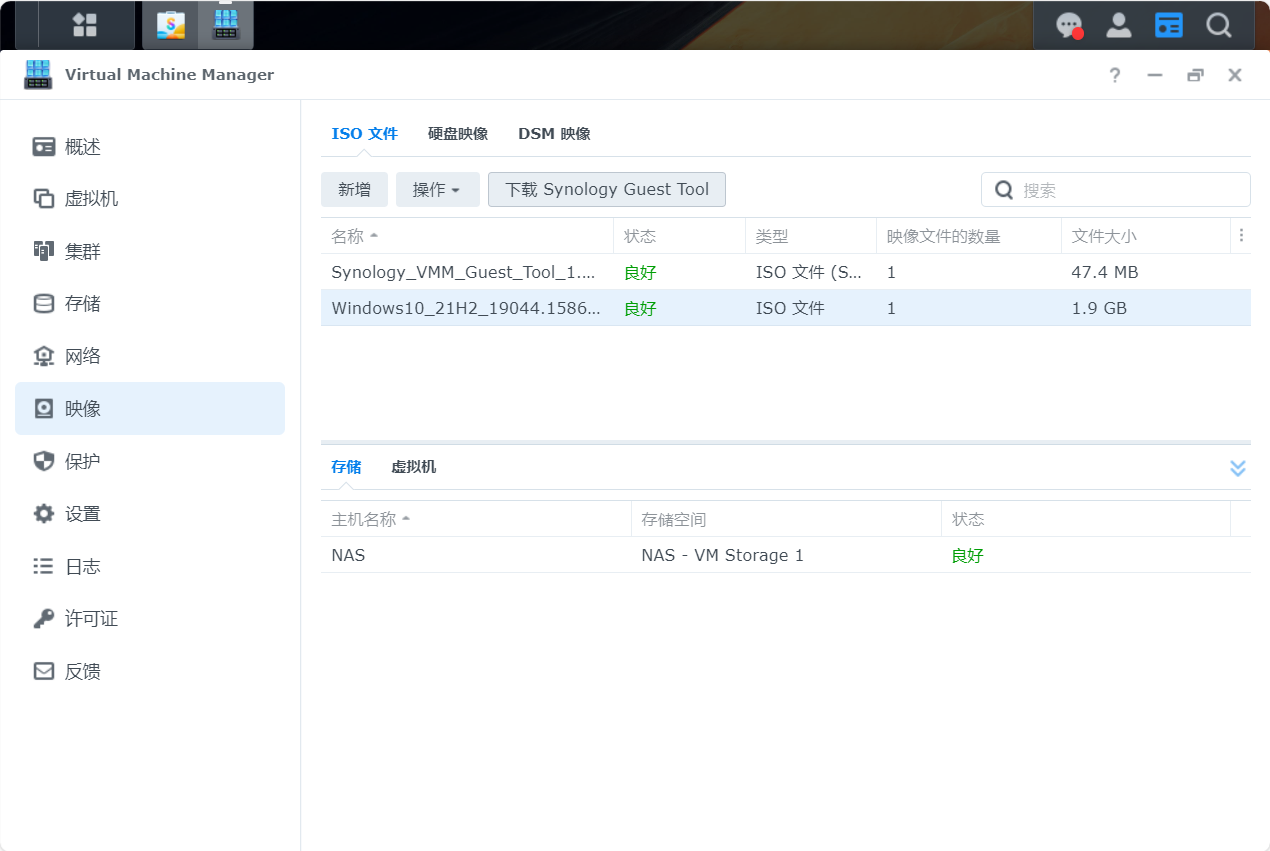
Task: Open the column options three-dot menu
Action: pos(1241,236)
